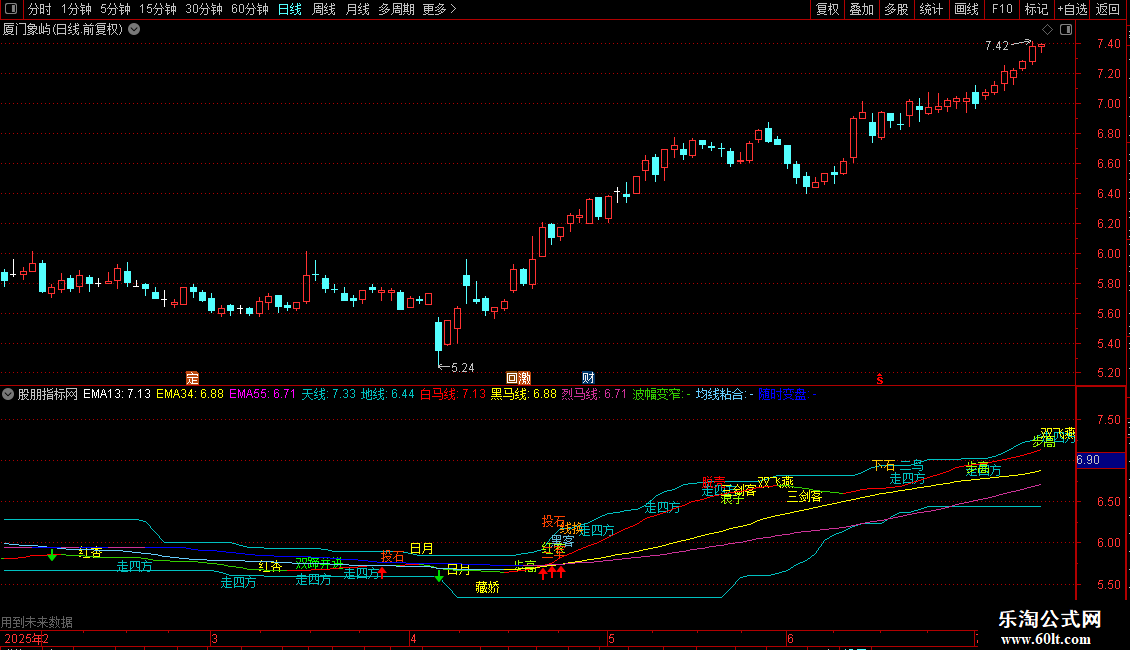This screenshot has height=650, width=1130.
Task: Click the diamond icon above the price chart
Action: (1047, 29)
